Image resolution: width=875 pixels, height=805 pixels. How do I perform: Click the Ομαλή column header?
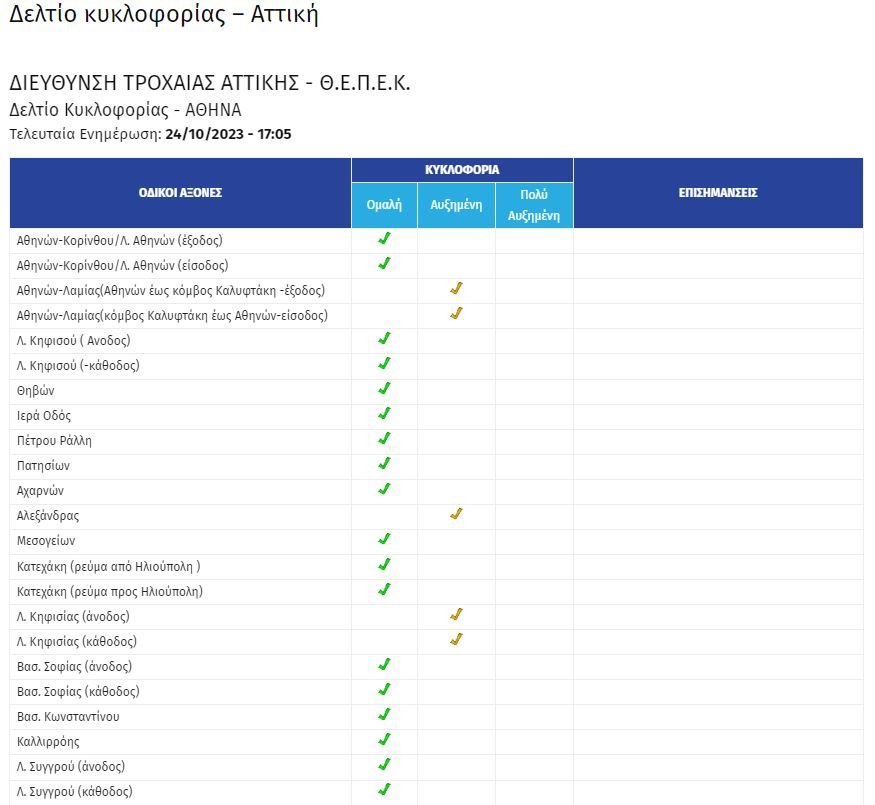[x=384, y=205]
